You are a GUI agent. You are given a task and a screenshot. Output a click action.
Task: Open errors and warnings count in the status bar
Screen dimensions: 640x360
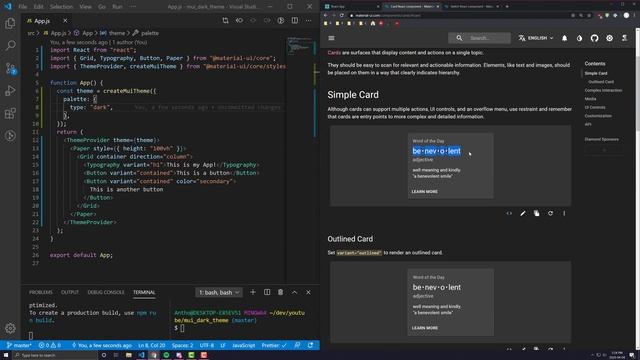click(50, 345)
